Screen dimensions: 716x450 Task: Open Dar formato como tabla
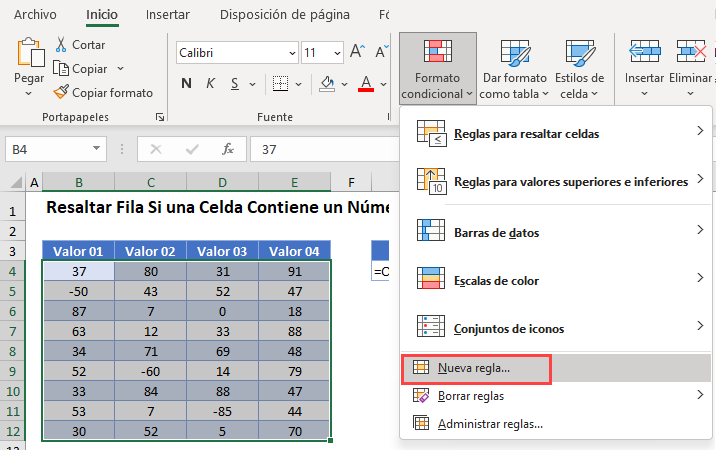click(515, 69)
